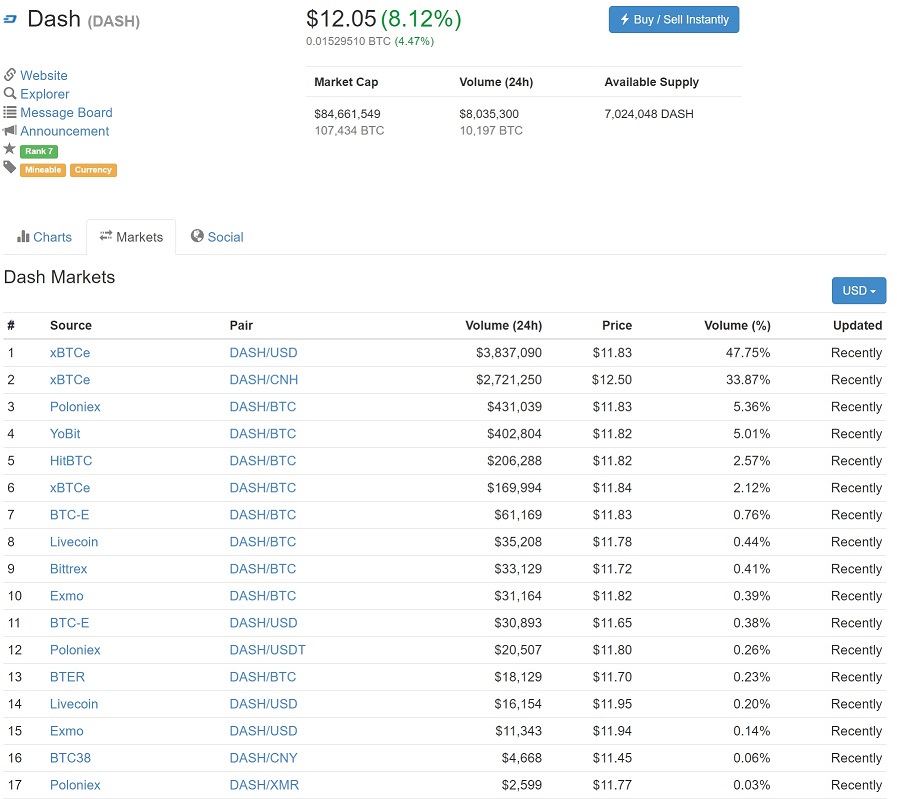This screenshot has height=799, width=897.
Task: Open the Announcement link
Action: [x=65, y=131]
